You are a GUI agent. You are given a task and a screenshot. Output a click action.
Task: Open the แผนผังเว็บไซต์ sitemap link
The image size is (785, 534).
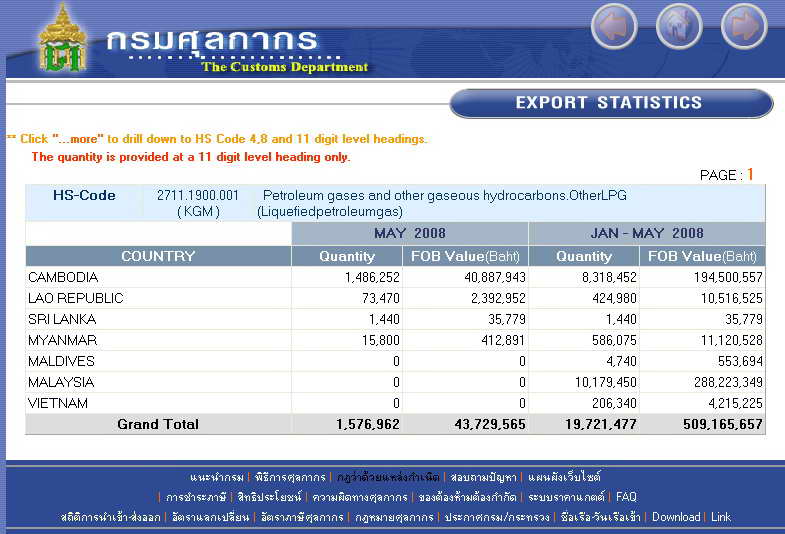click(564, 477)
